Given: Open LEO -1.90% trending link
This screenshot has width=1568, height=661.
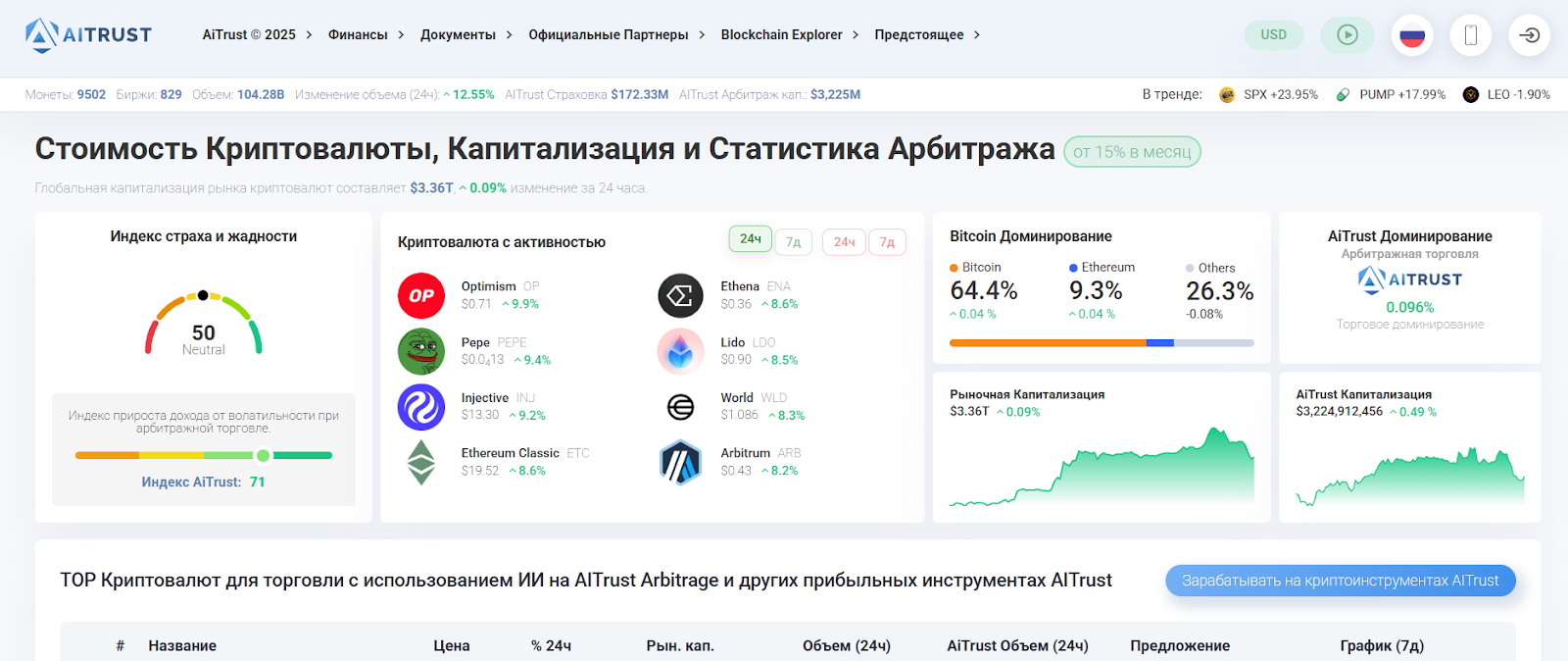Looking at the screenshot, I should tap(1518, 95).
